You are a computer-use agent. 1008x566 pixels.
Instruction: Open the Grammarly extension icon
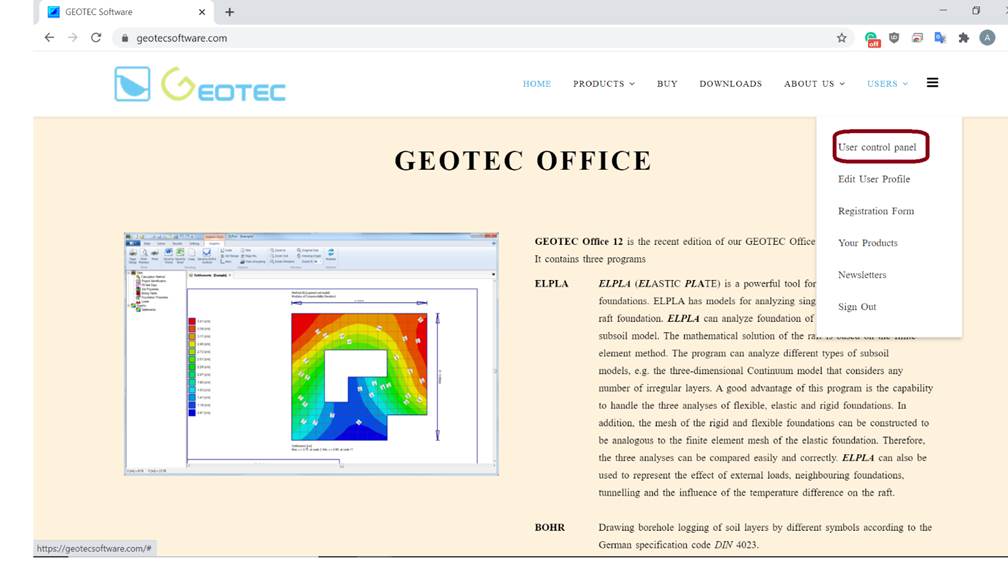pos(872,39)
